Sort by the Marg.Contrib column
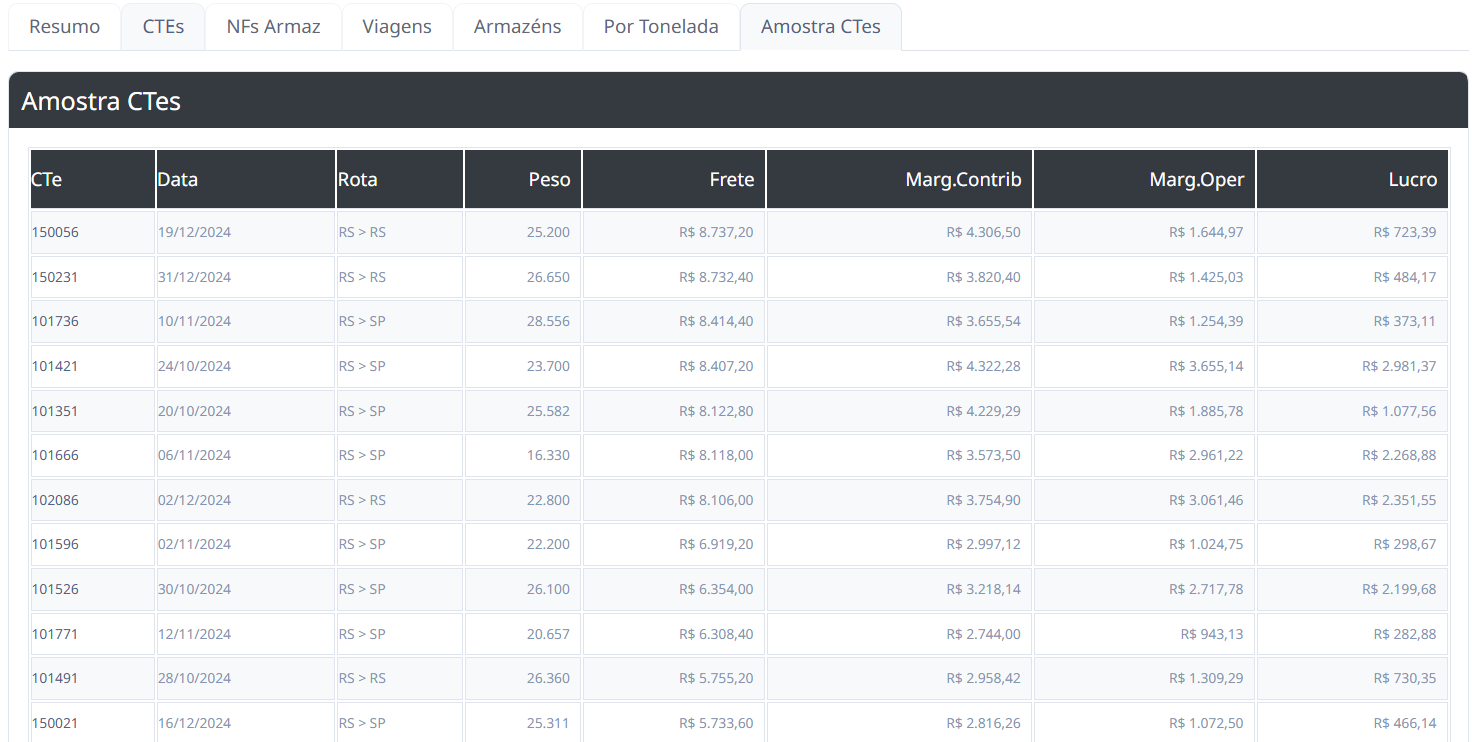Image resolution: width=1472 pixels, height=742 pixels. point(898,179)
